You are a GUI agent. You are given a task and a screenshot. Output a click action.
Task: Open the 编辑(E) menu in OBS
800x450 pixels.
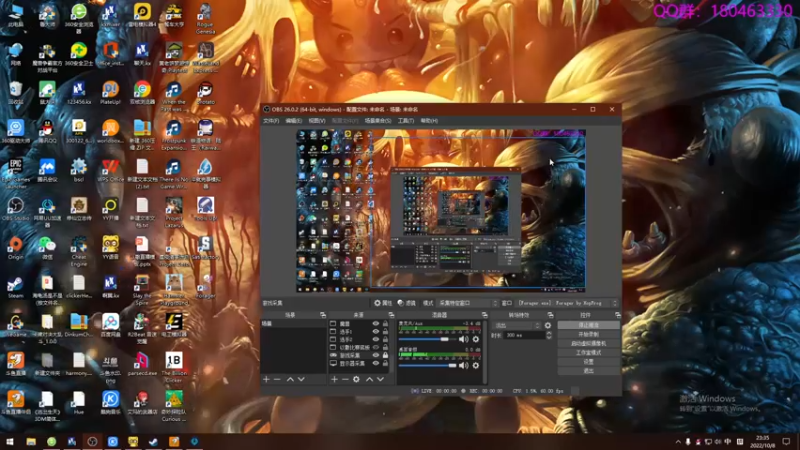[293, 121]
